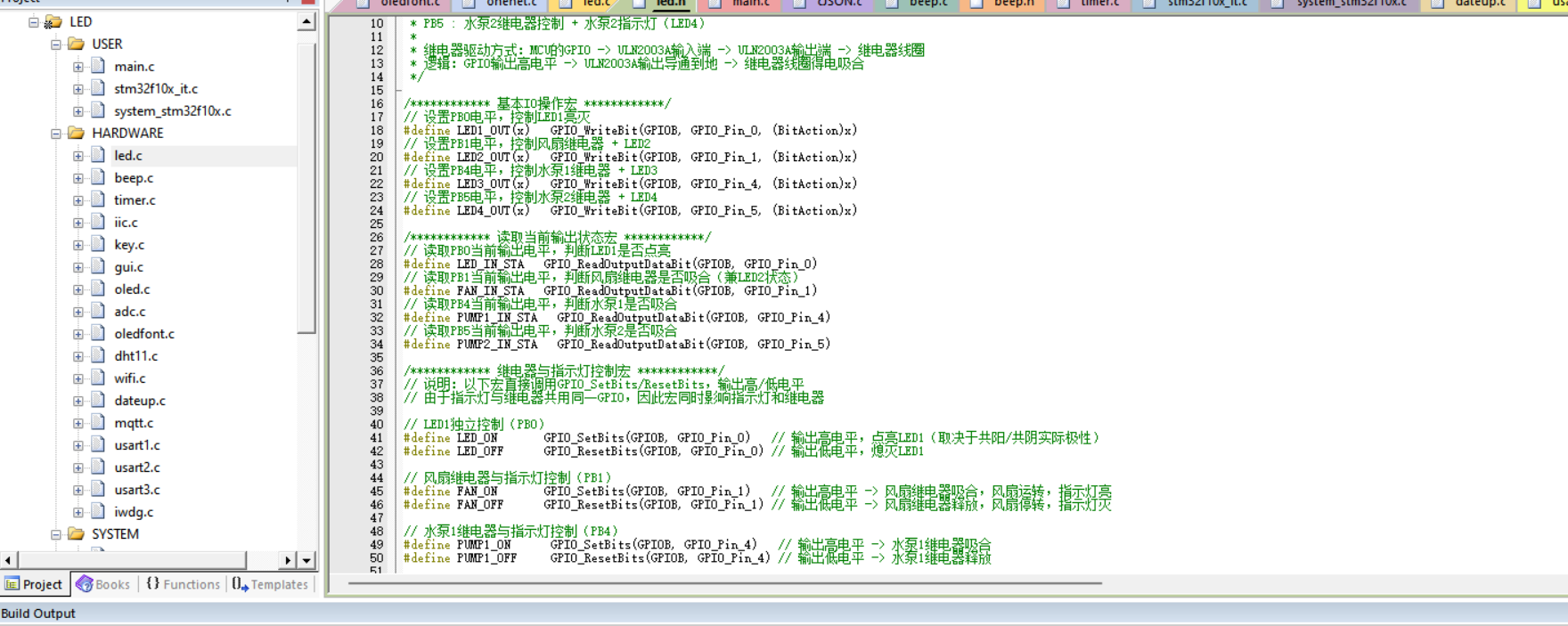Click the HARDWARE group folder icon
The height and width of the screenshot is (626, 1568).
[76, 133]
